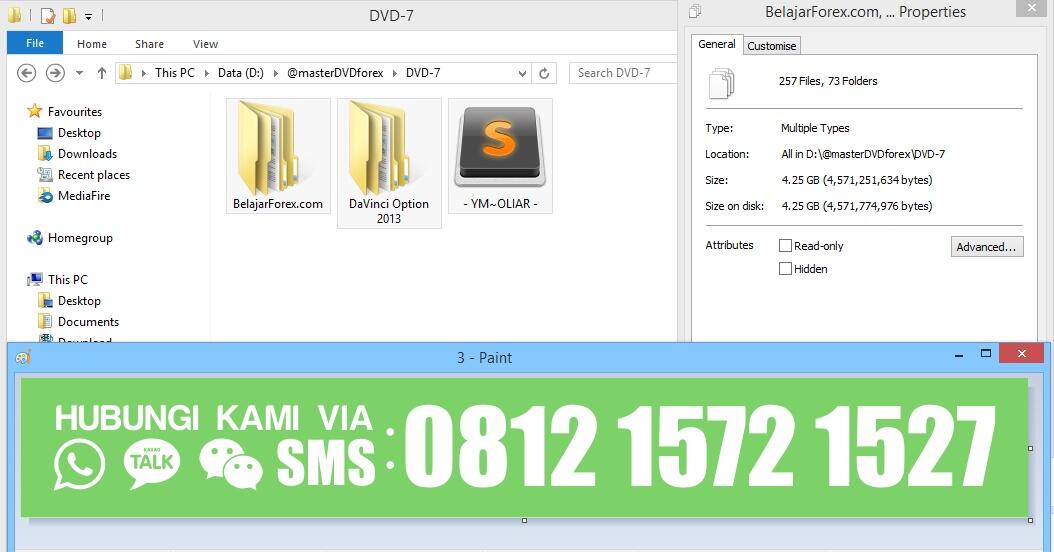
Task: Click the Documents folder icon
Action: [x=45, y=321]
